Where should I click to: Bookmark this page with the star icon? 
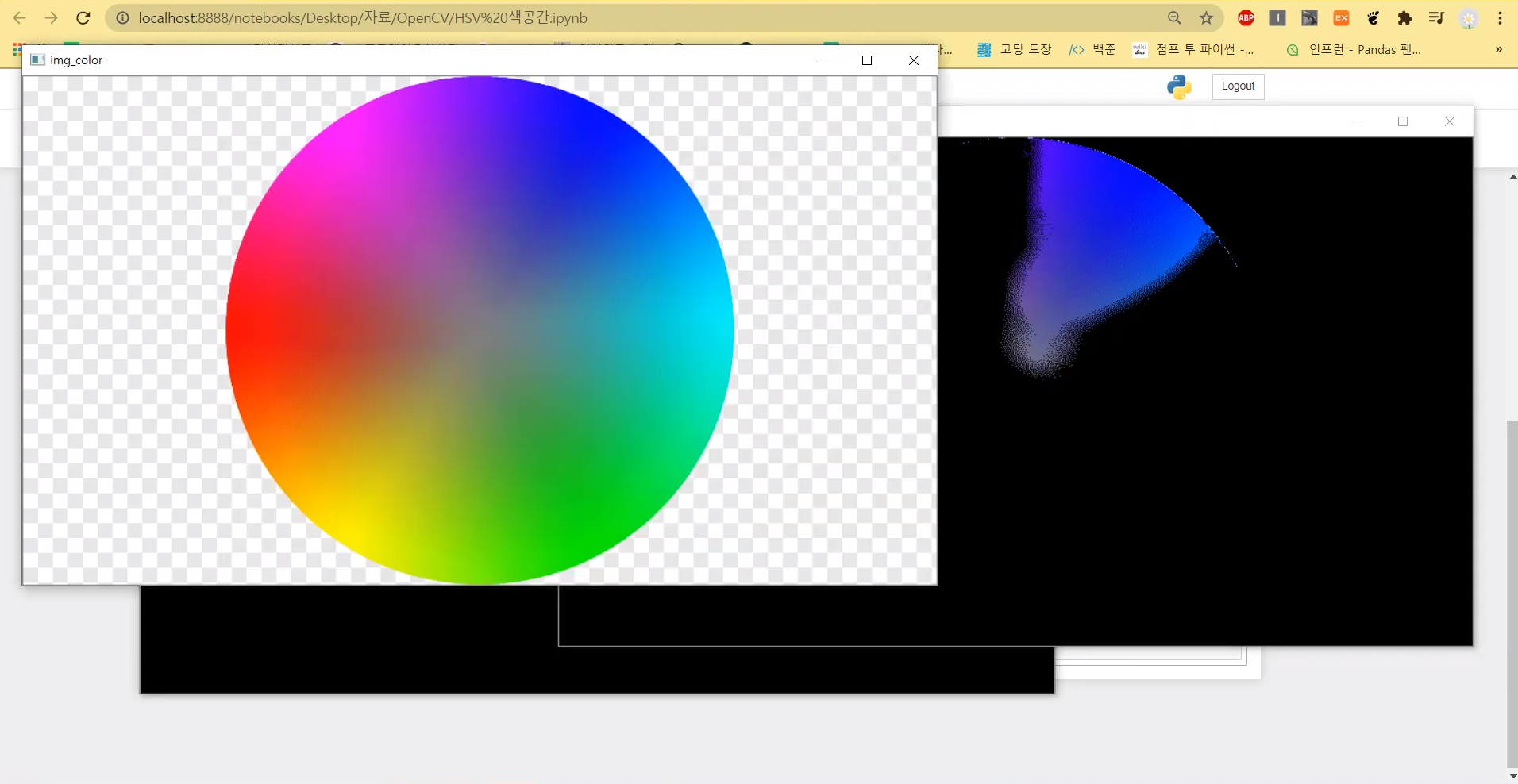point(1206,18)
